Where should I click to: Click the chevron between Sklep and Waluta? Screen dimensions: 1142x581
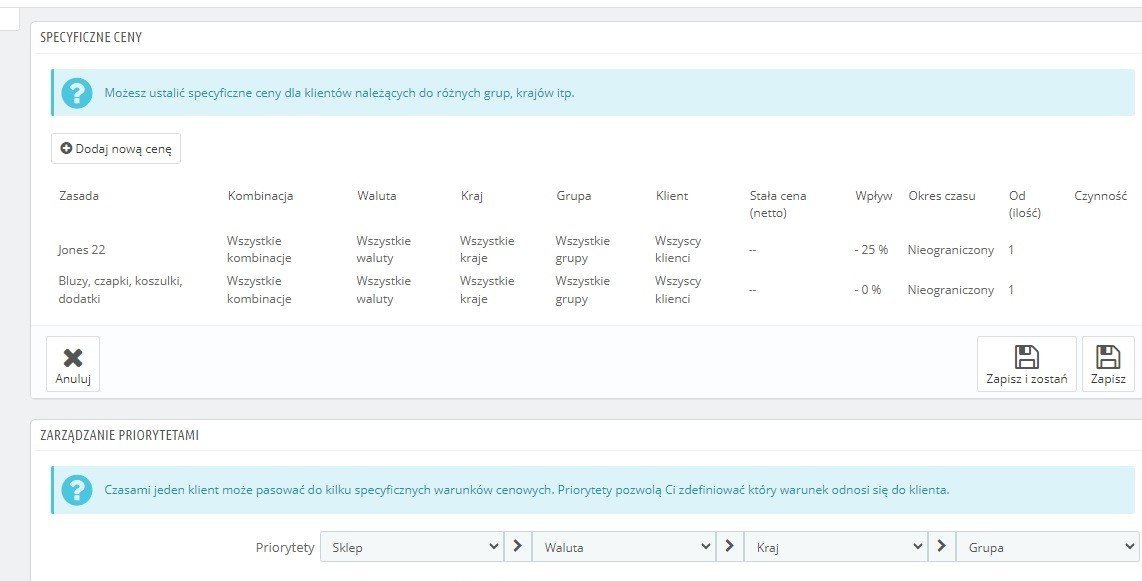click(x=518, y=547)
